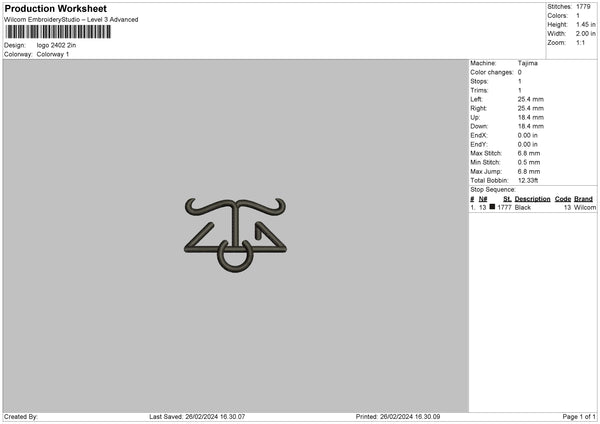Select the 'Colorway 1' value
The image size is (600, 424).
click(53, 54)
